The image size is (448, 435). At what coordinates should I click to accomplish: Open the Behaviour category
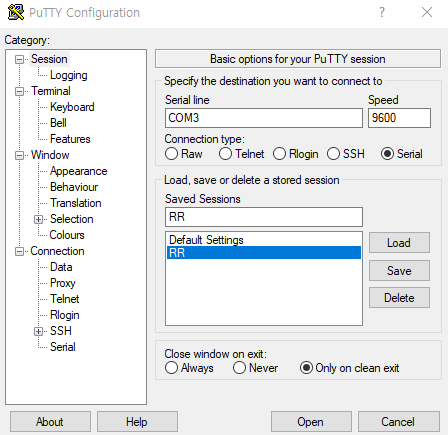[74, 187]
